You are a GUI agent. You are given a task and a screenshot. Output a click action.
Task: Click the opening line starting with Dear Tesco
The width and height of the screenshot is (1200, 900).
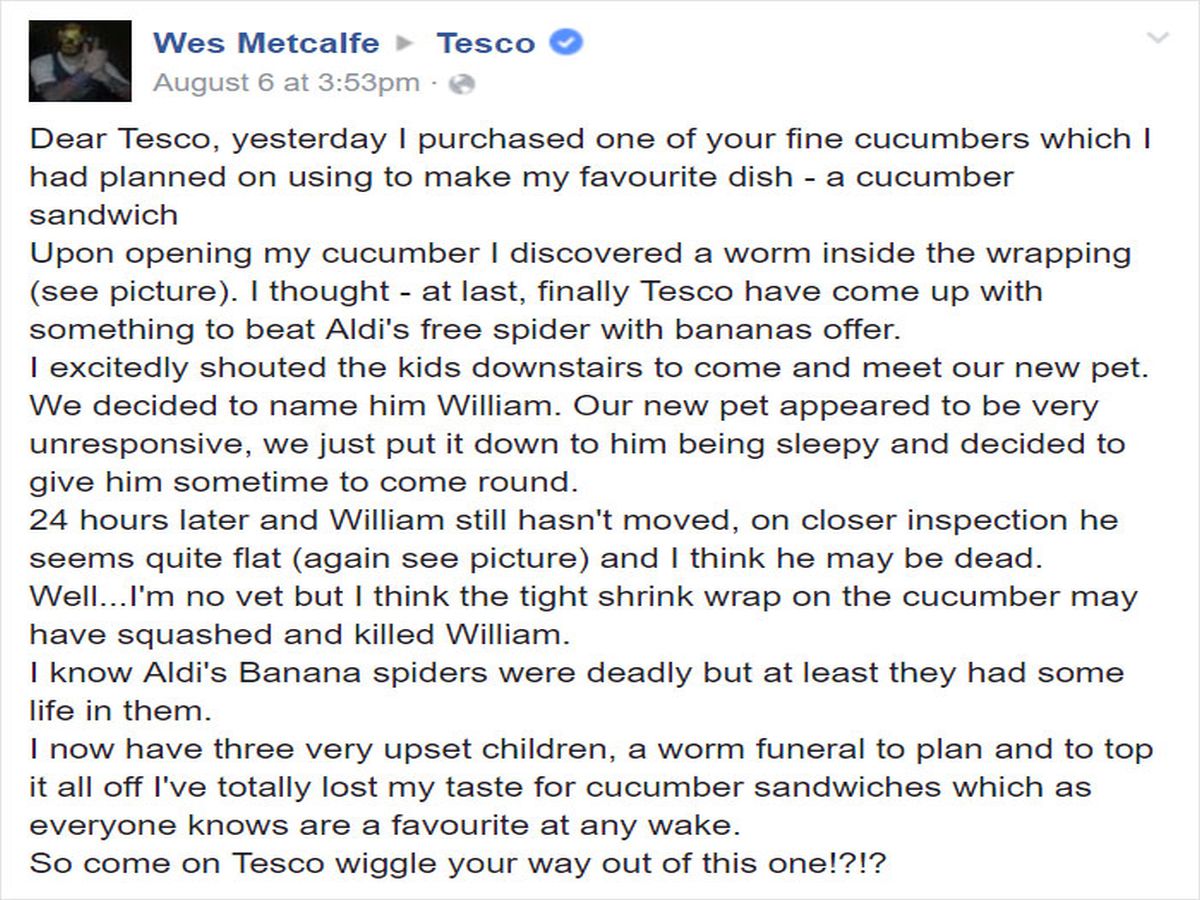pyautogui.click(x=400, y=138)
